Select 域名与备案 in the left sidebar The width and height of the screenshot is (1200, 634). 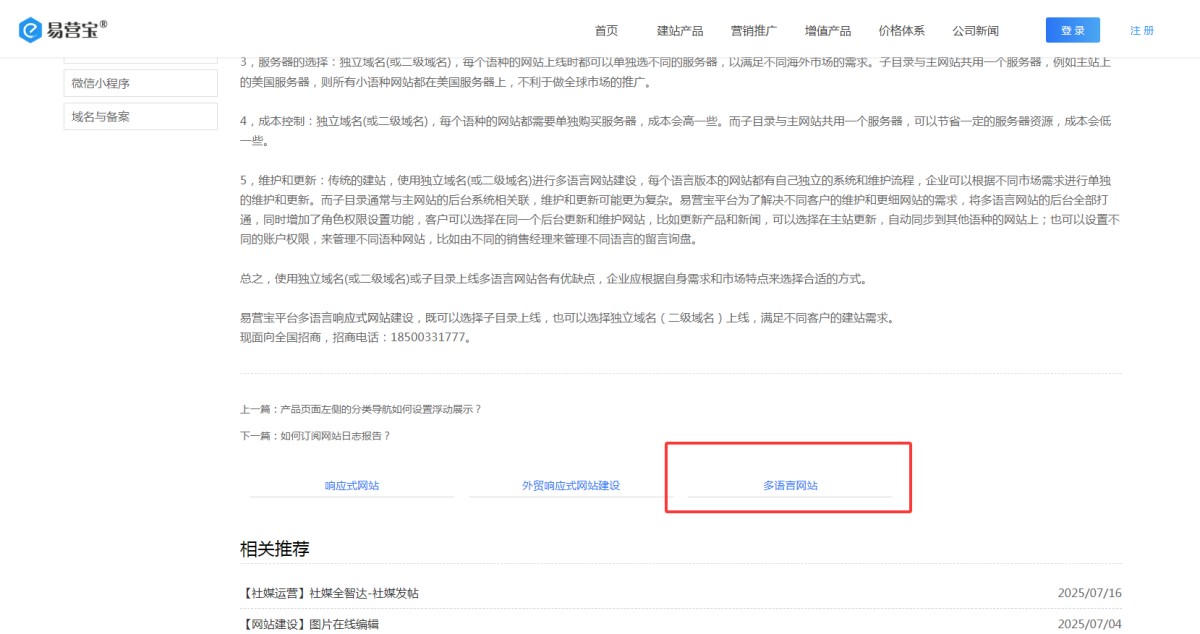140,117
